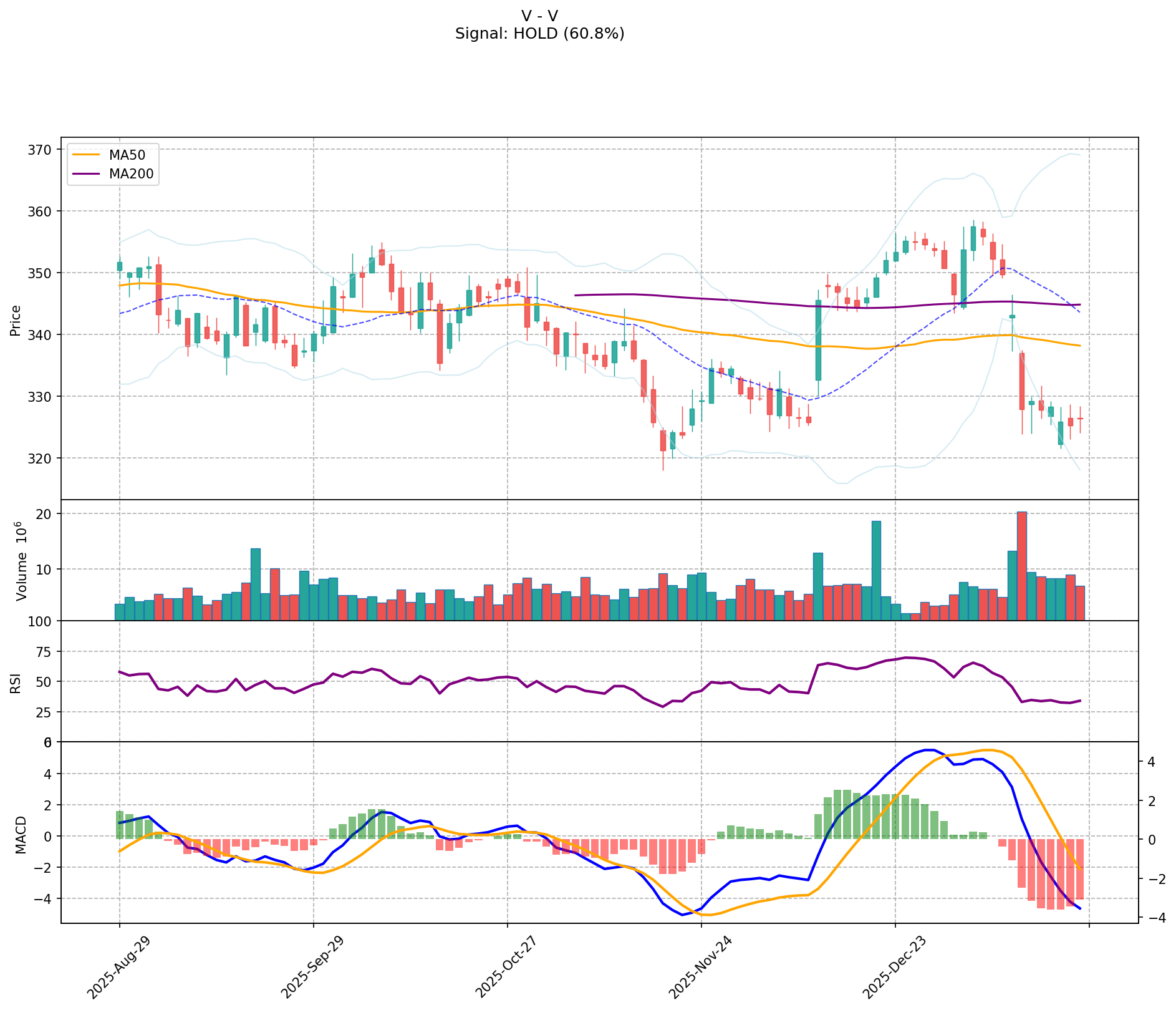The height and width of the screenshot is (1010, 1176).
Task: Click the 'Price' y-axis label
Action: point(16,320)
